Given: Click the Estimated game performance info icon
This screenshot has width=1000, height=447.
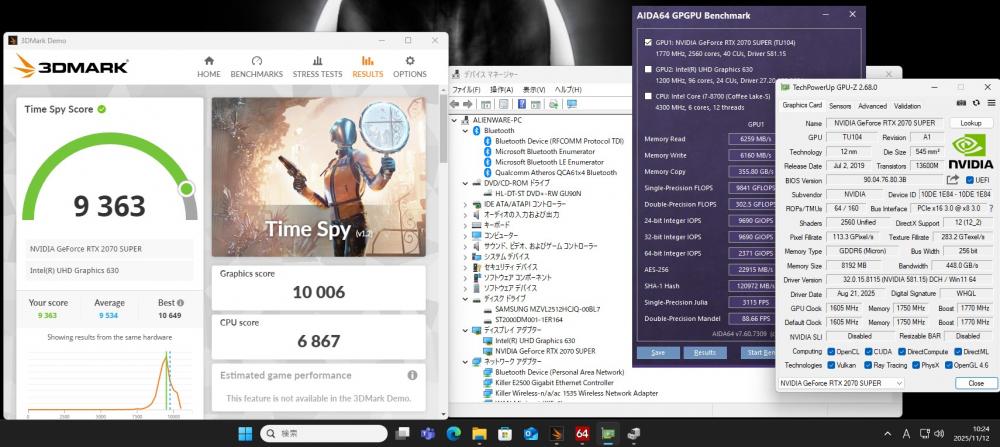Looking at the screenshot, I should pyautogui.click(x=413, y=375).
